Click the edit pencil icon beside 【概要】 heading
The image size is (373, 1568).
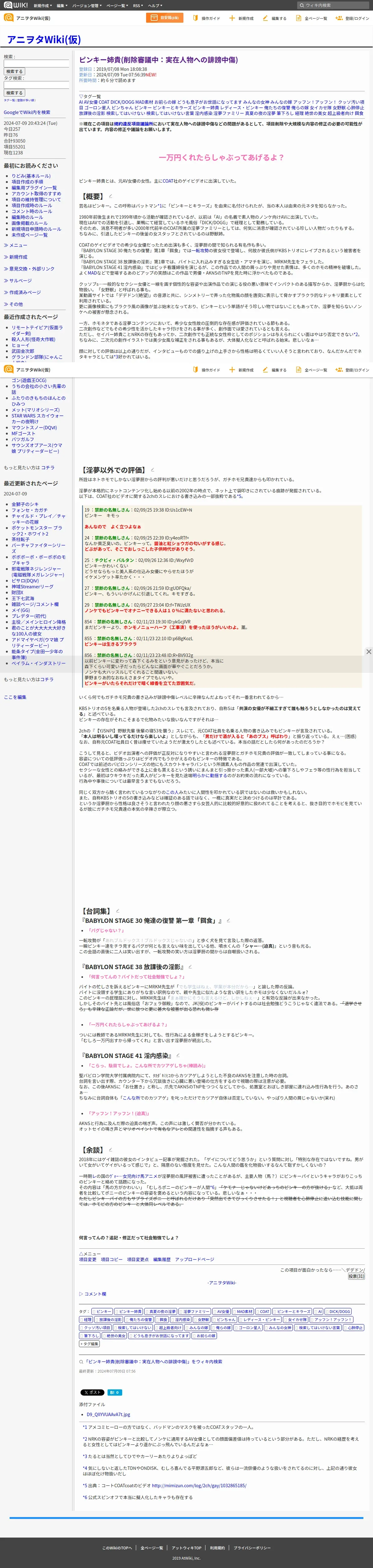[110, 196]
